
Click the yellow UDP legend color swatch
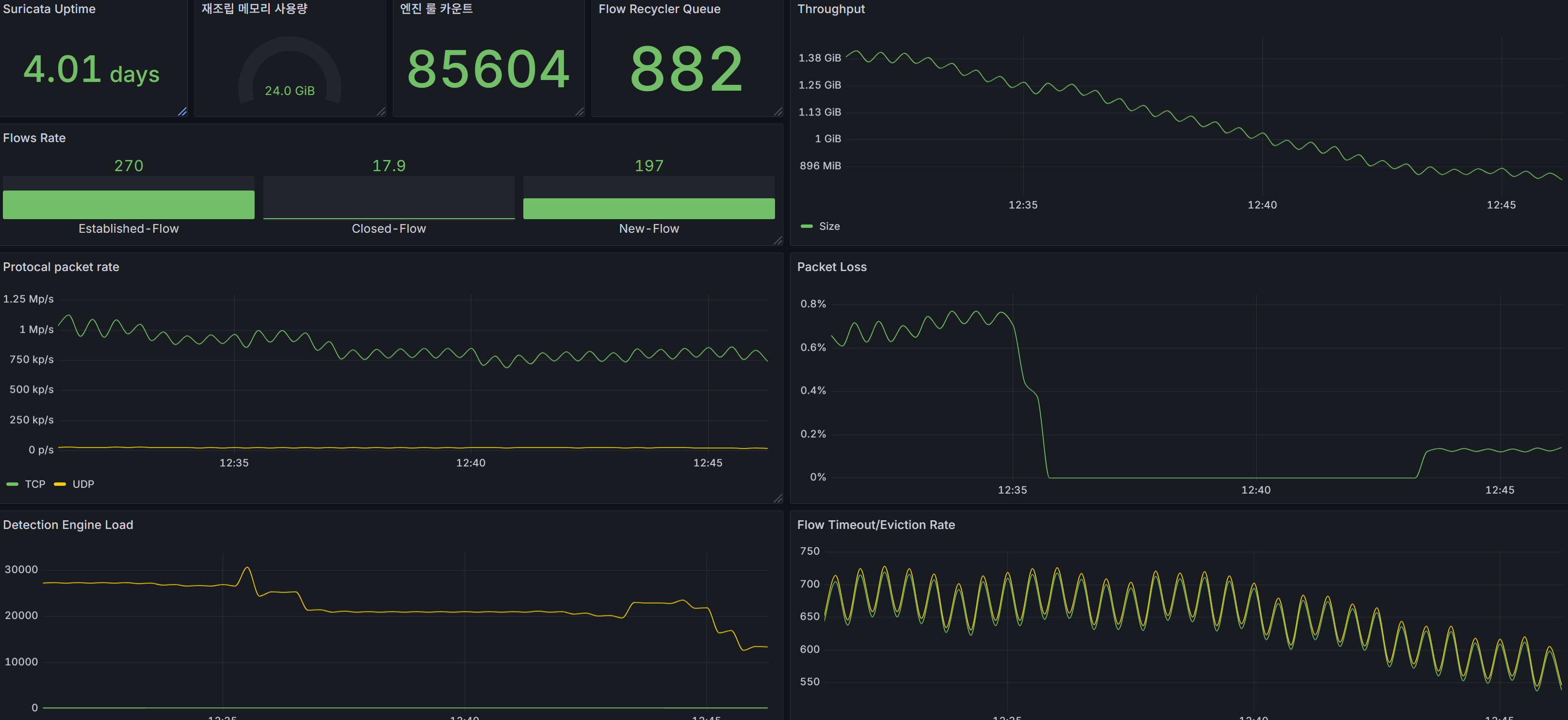[x=60, y=484]
